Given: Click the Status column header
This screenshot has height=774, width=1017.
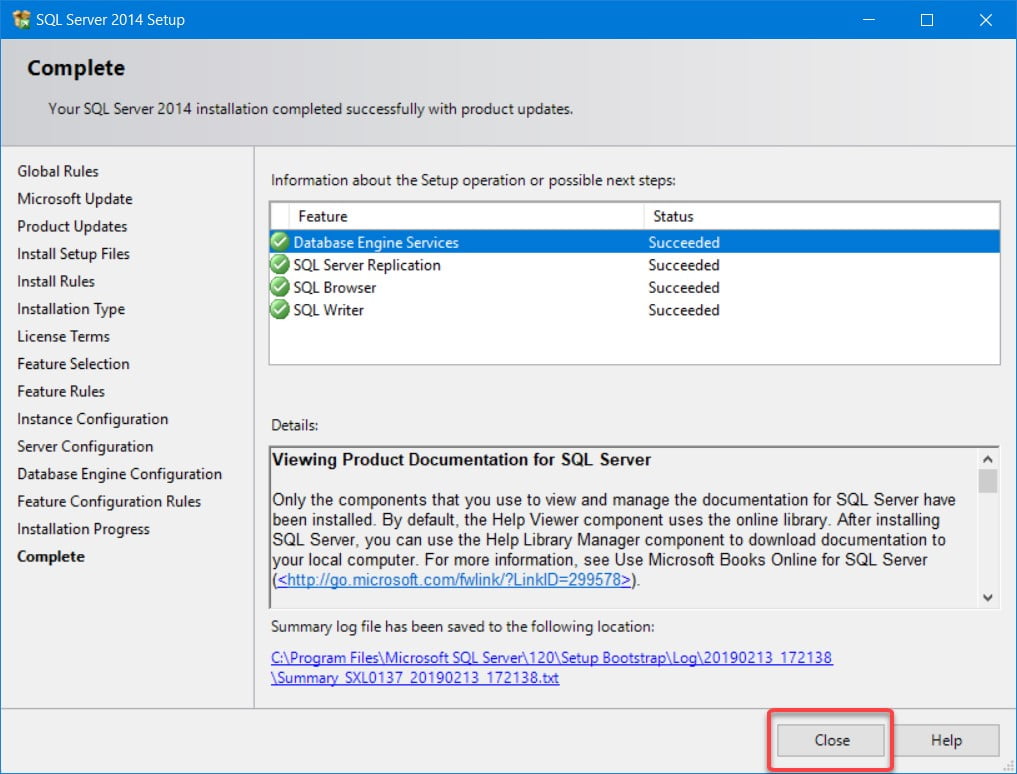Looking at the screenshot, I should click(821, 216).
